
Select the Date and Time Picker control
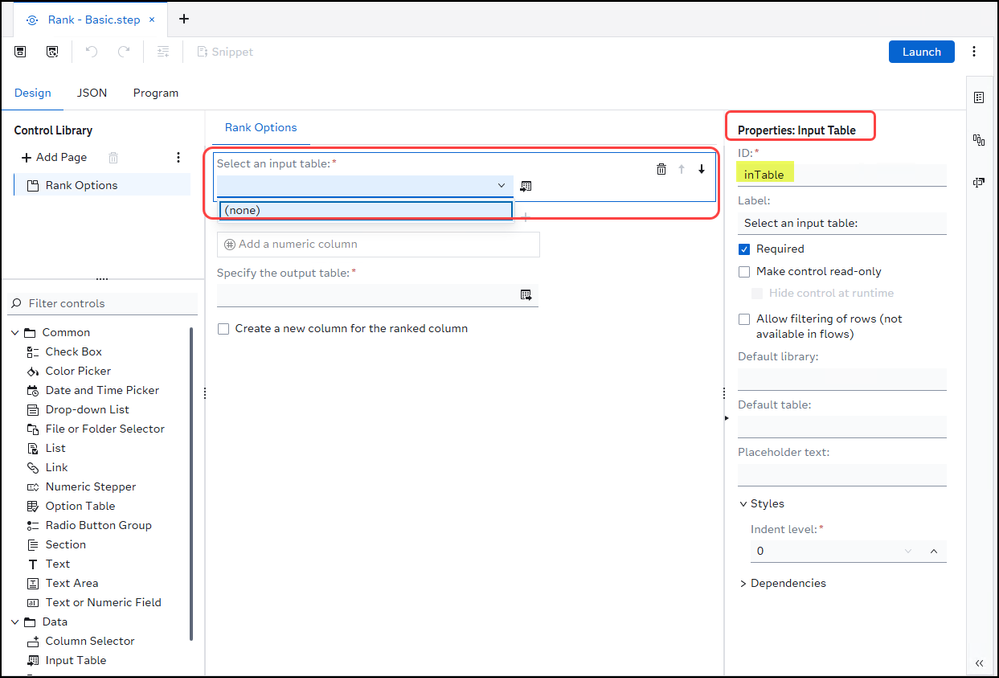tap(102, 390)
